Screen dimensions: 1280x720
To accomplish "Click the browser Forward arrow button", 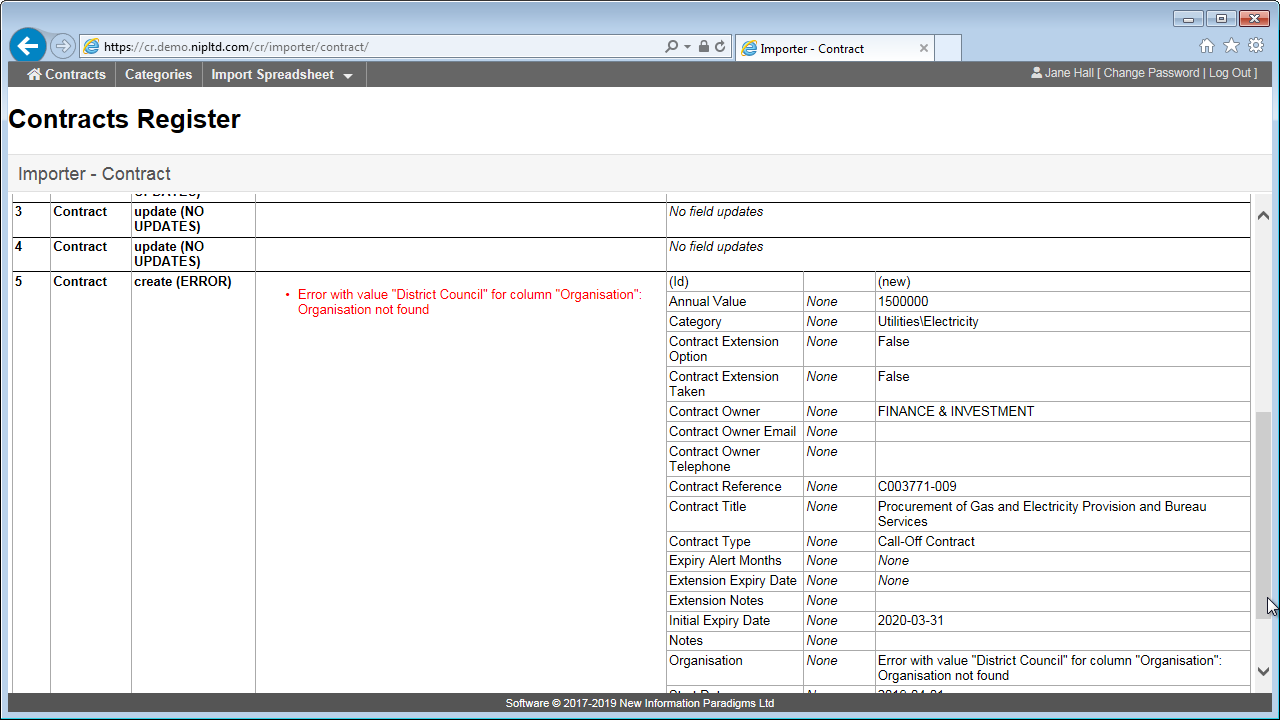I will click(62, 46).
